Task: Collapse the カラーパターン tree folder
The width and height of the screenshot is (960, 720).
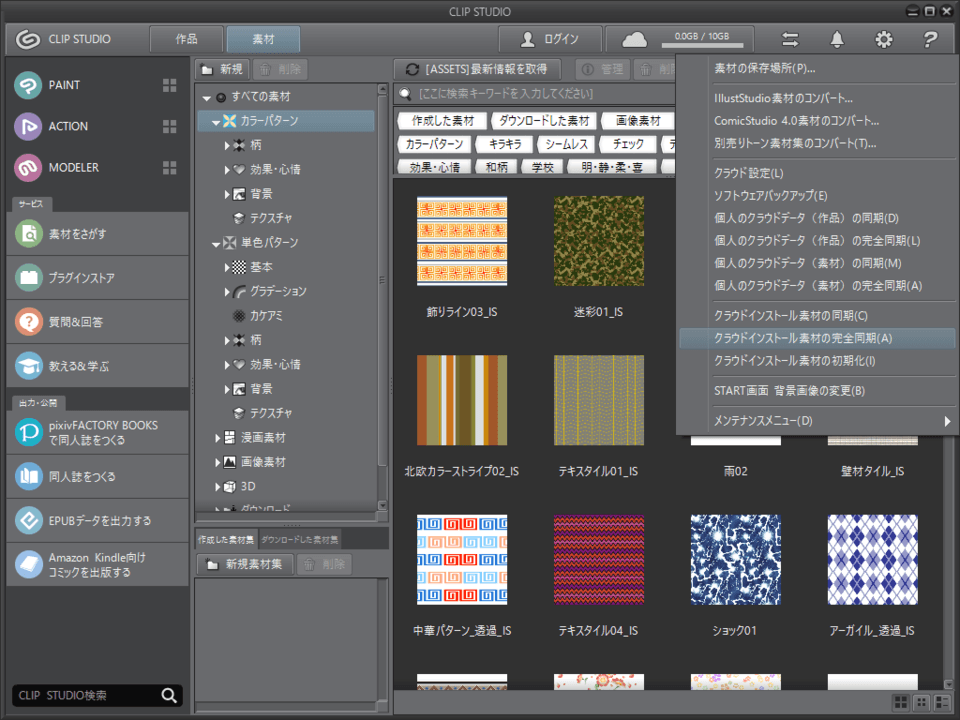Action: 217,121
